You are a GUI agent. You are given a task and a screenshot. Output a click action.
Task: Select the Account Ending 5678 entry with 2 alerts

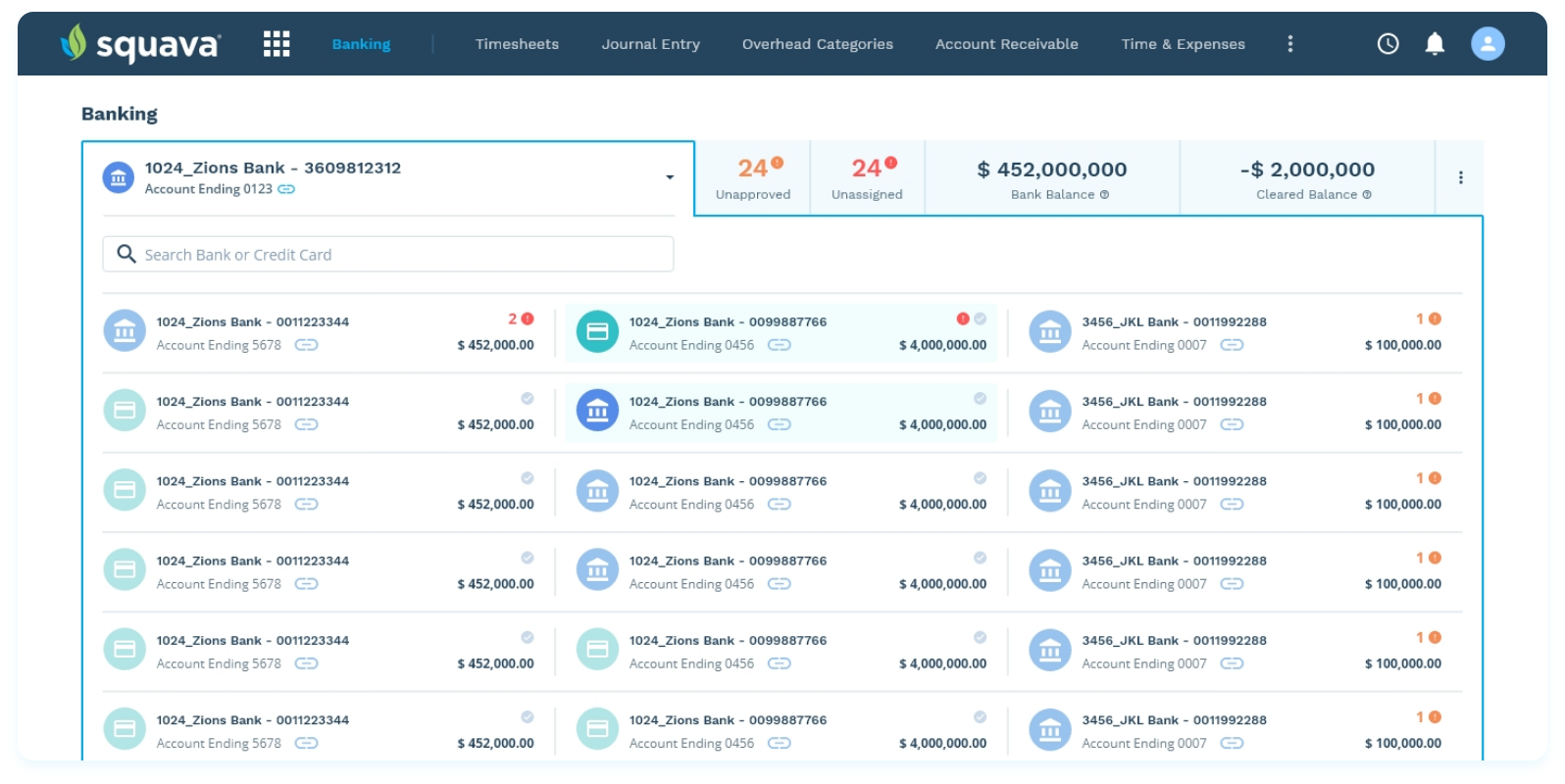click(x=320, y=332)
